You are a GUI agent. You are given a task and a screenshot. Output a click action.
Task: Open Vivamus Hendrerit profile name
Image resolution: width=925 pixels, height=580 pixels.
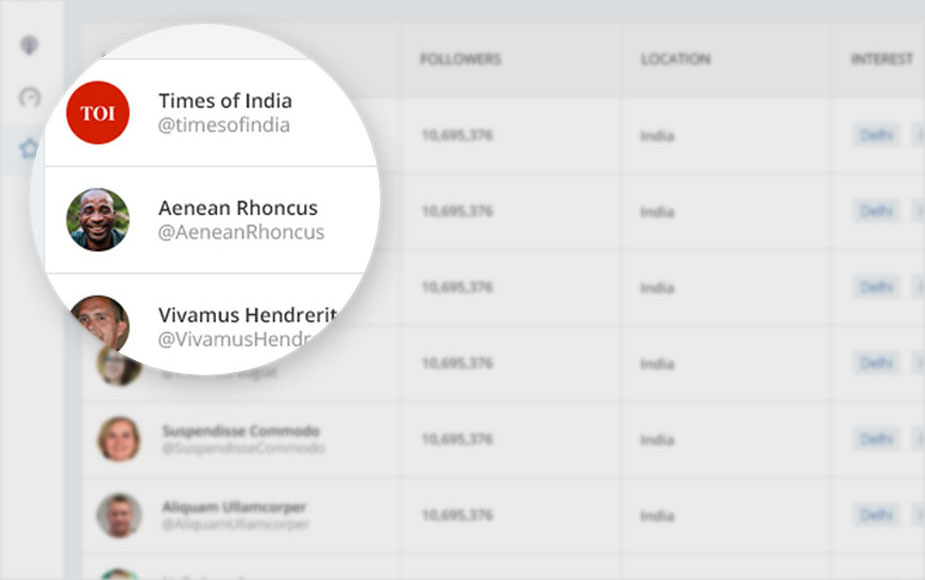248,315
